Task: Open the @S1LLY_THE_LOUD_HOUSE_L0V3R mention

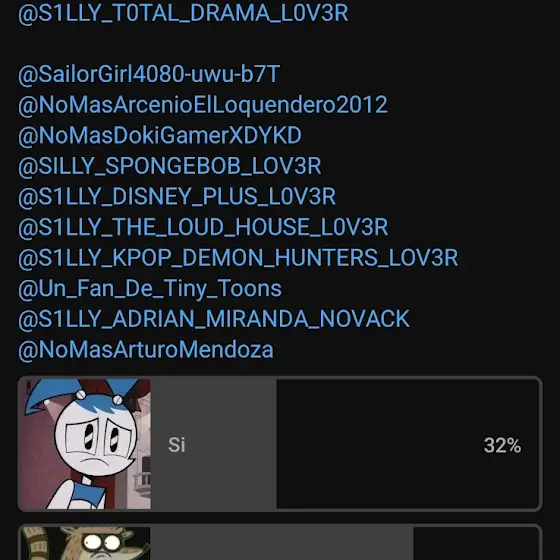Action: point(203,228)
